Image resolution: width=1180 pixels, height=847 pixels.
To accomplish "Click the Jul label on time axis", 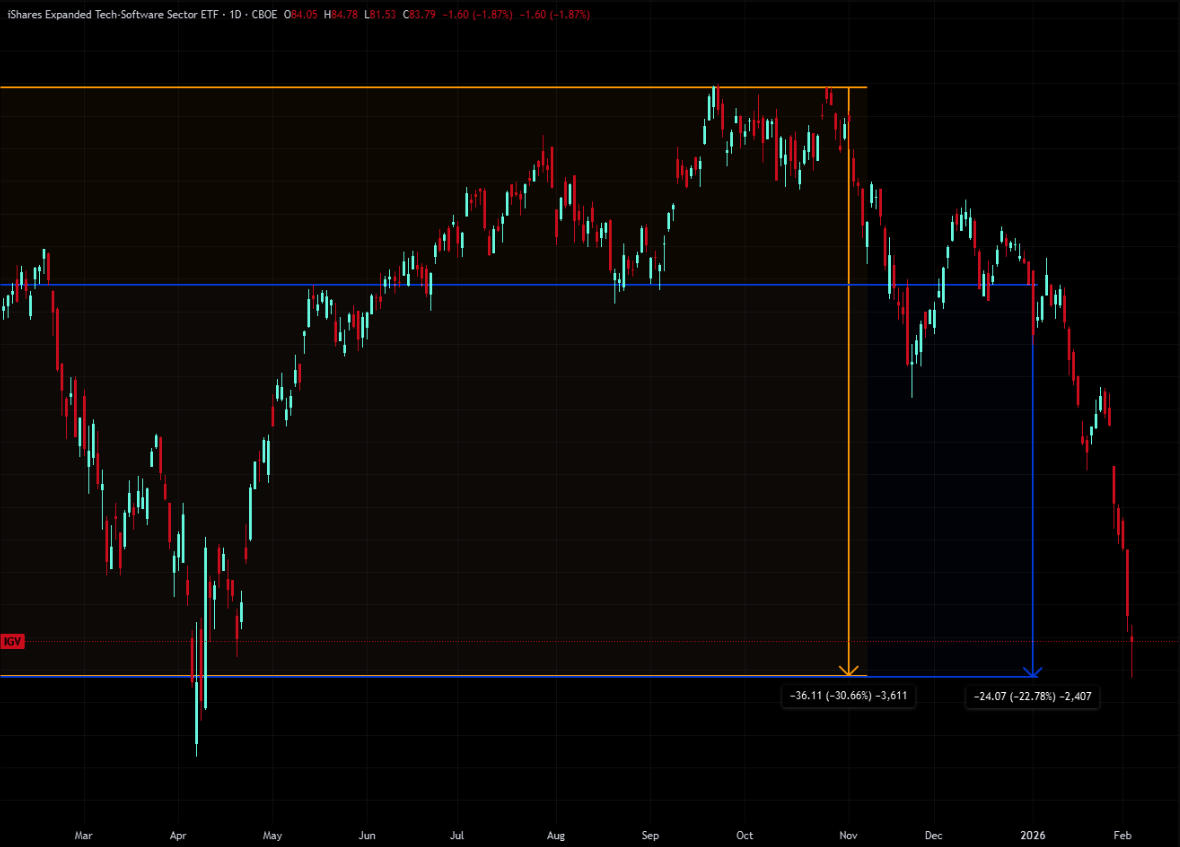I will [x=457, y=833].
